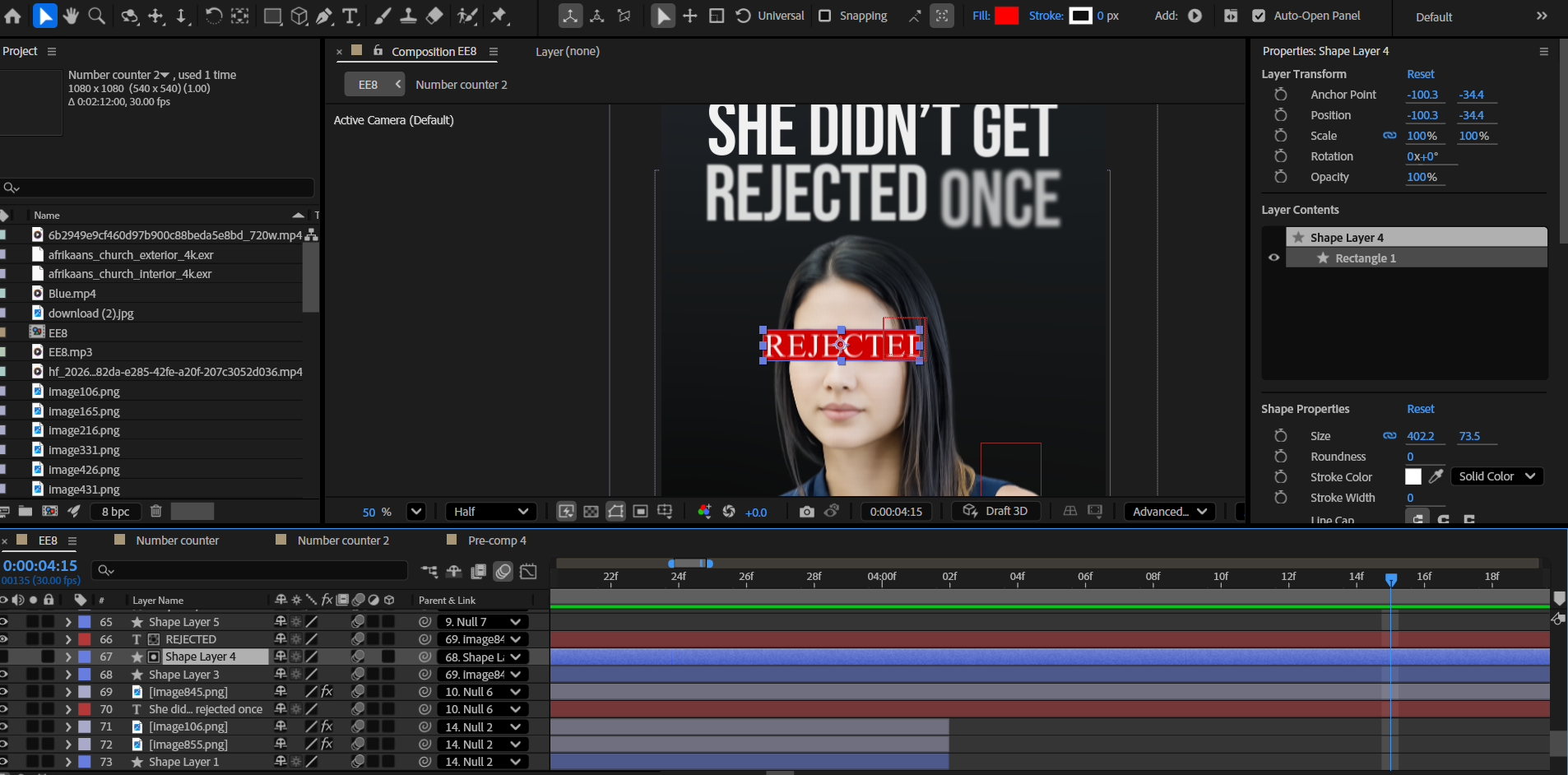Click the Draft 3D button
The image size is (1568, 775).
click(995, 511)
